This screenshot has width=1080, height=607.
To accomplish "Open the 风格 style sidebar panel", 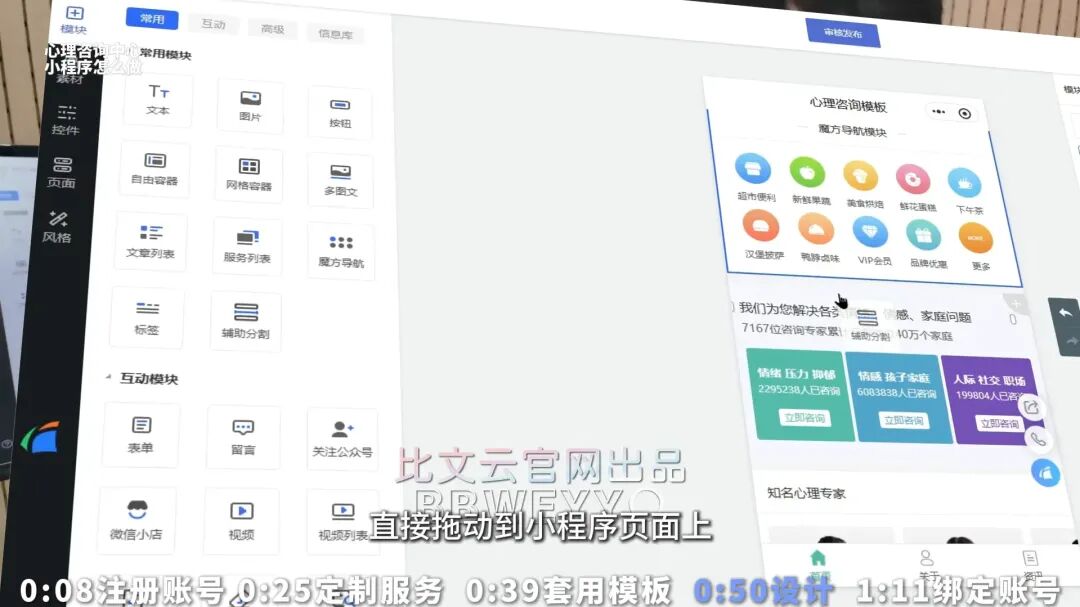I will click(x=57, y=226).
